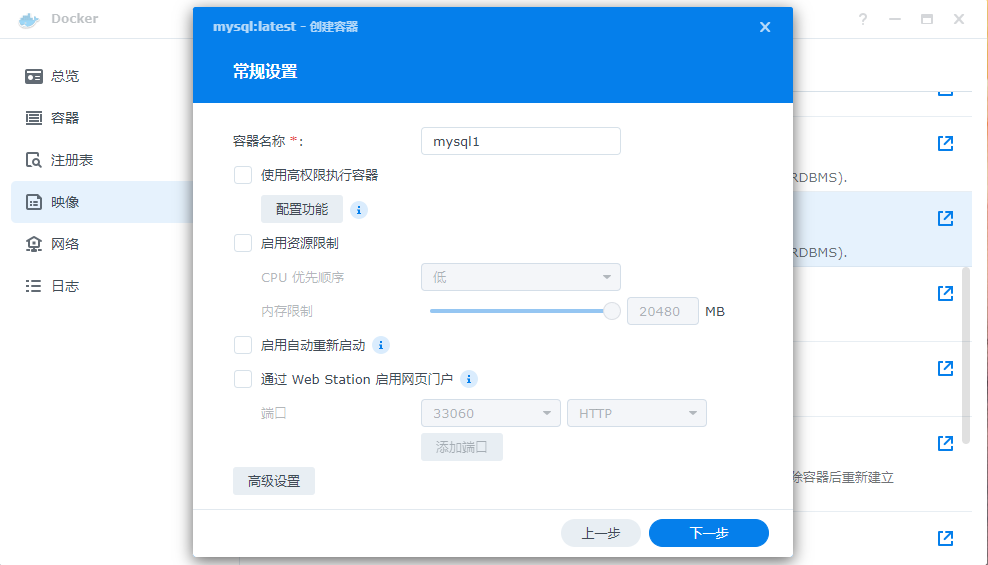Screen dimensions: 988x565
Task: Click the Docker whale logo icon
Action: [29, 20]
